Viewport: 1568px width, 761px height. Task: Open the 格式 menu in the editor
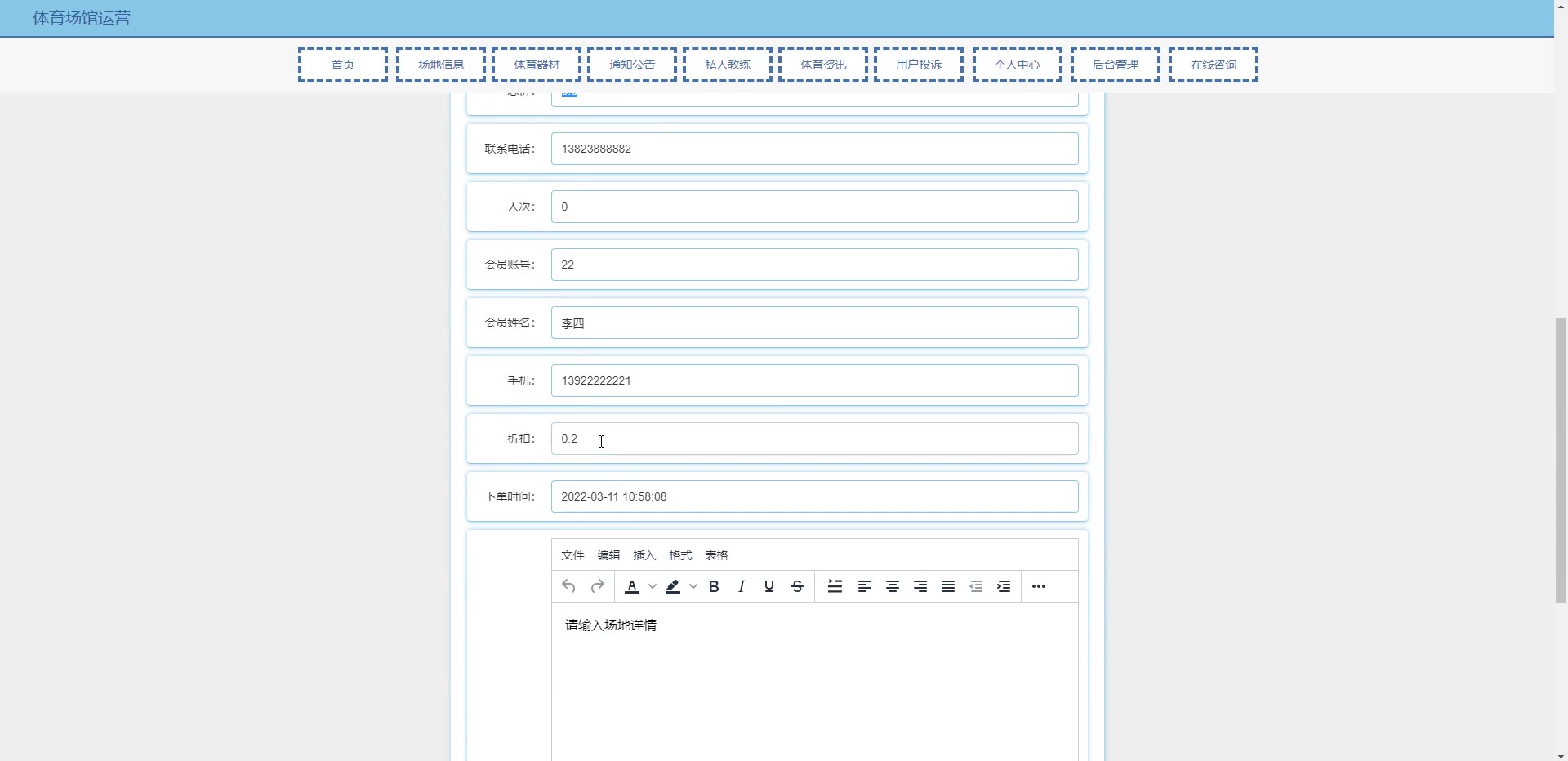(x=680, y=555)
